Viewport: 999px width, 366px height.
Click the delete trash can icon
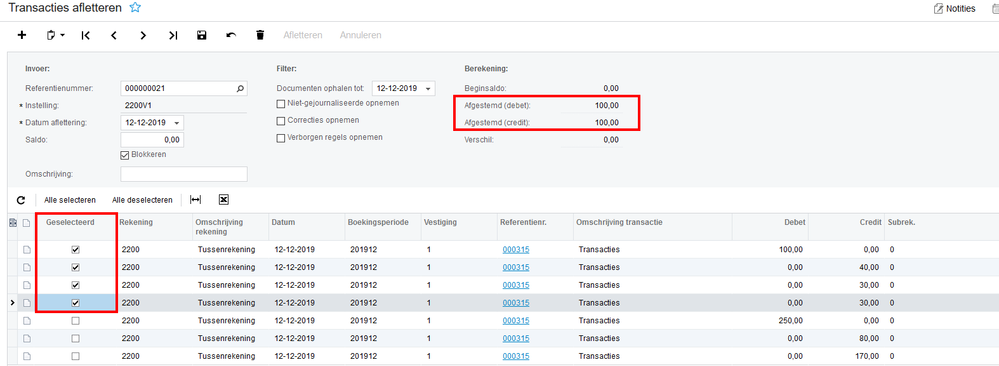(x=260, y=35)
